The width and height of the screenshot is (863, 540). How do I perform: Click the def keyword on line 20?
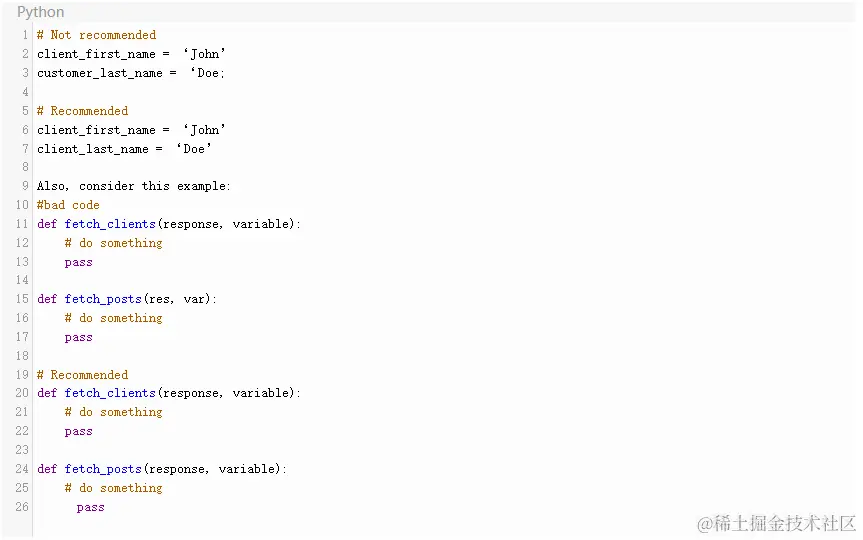[x=47, y=393]
